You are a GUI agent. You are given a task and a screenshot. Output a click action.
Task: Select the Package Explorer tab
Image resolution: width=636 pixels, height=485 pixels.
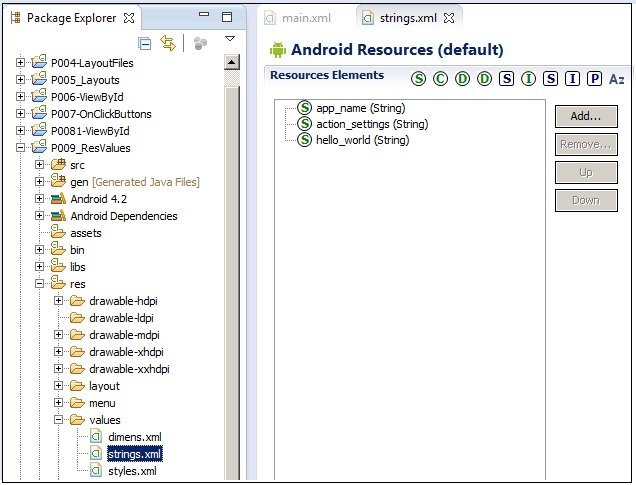coord(72,18)
